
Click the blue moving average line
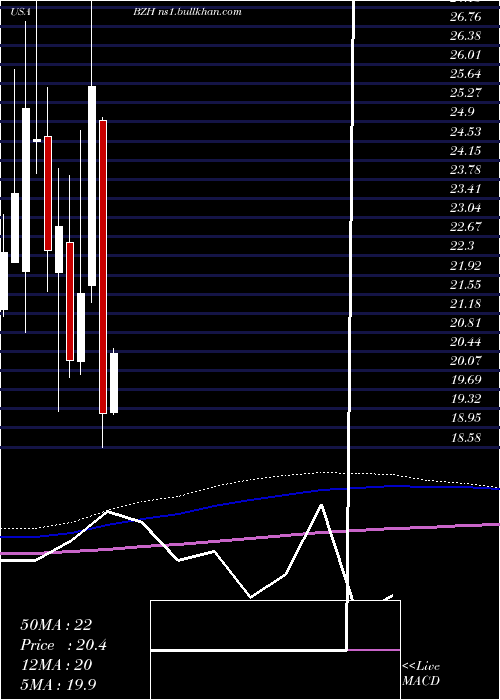[x=250, y=501]
